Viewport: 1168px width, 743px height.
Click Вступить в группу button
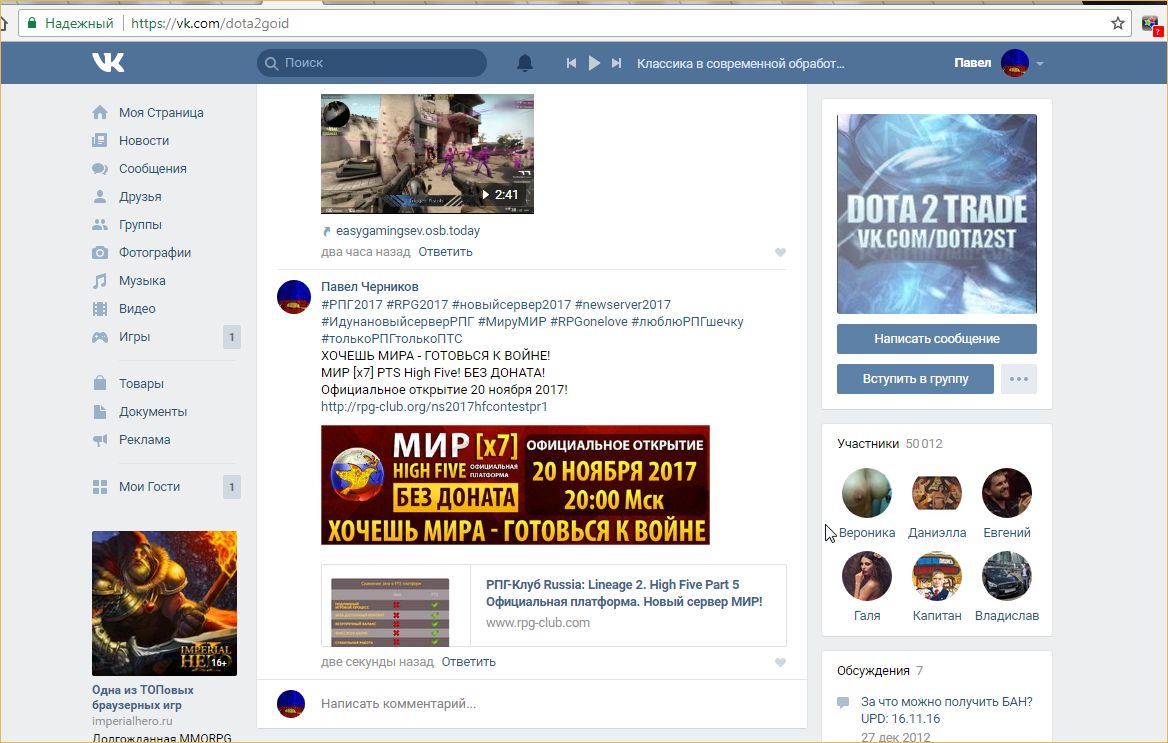coord(915,379)
